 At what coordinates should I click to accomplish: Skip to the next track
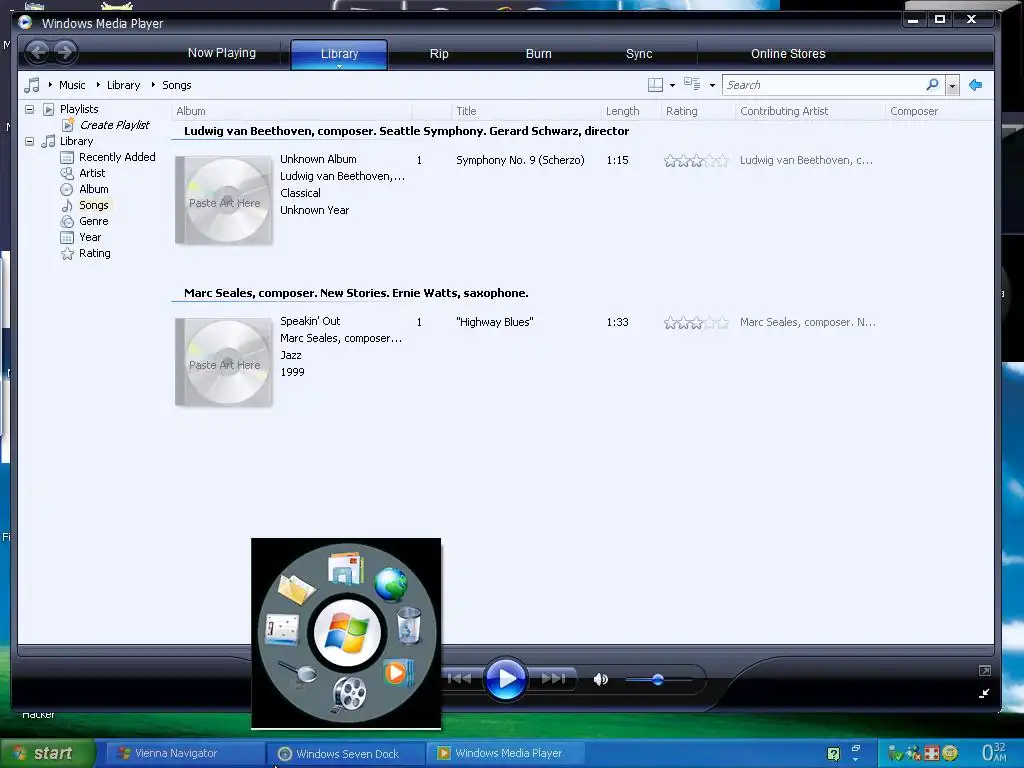554,679
